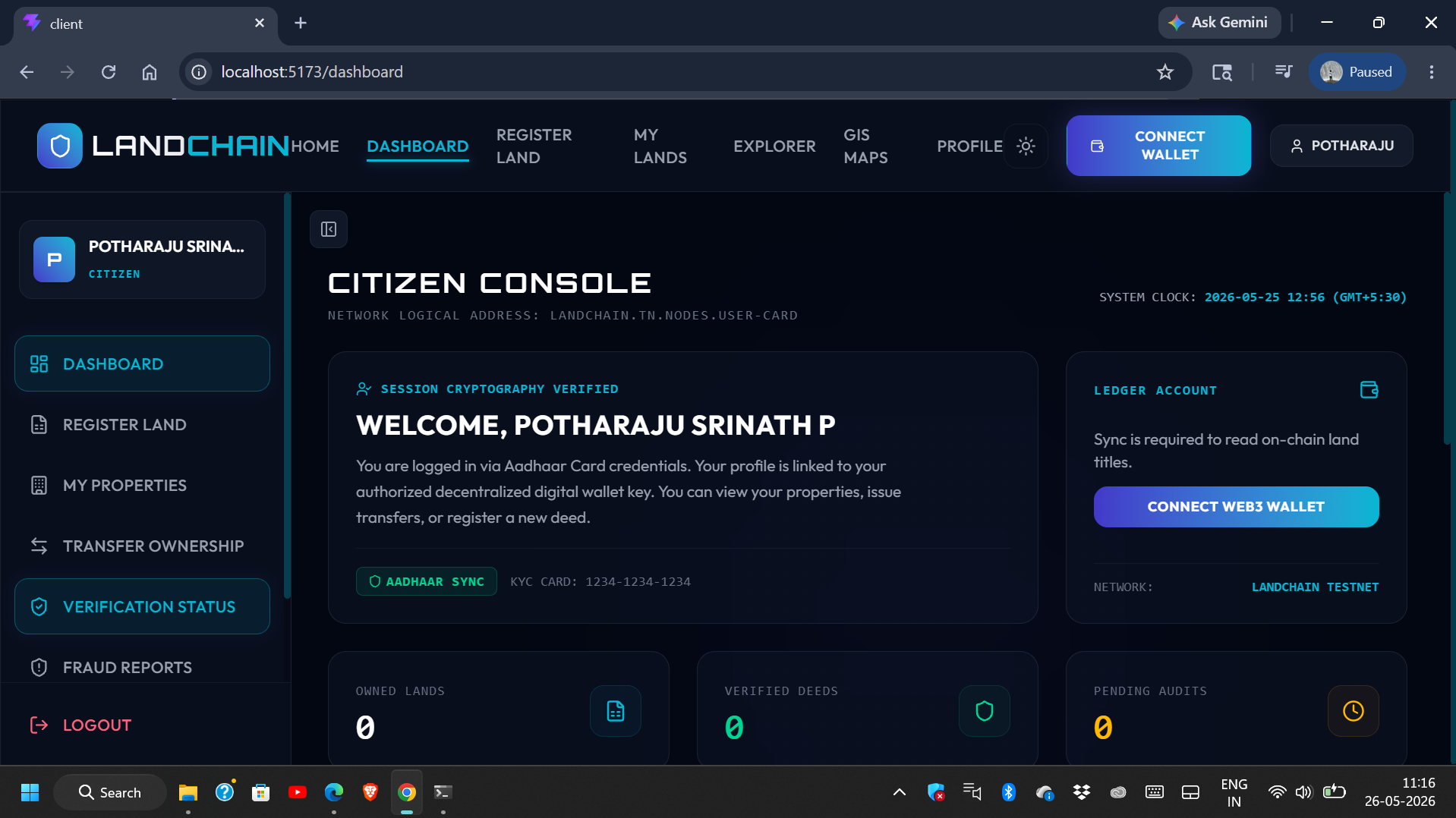Open the POTHARAJU user button
Image resolution: width=1456 pixels, height=818 pixels.
coord(1341,146)
